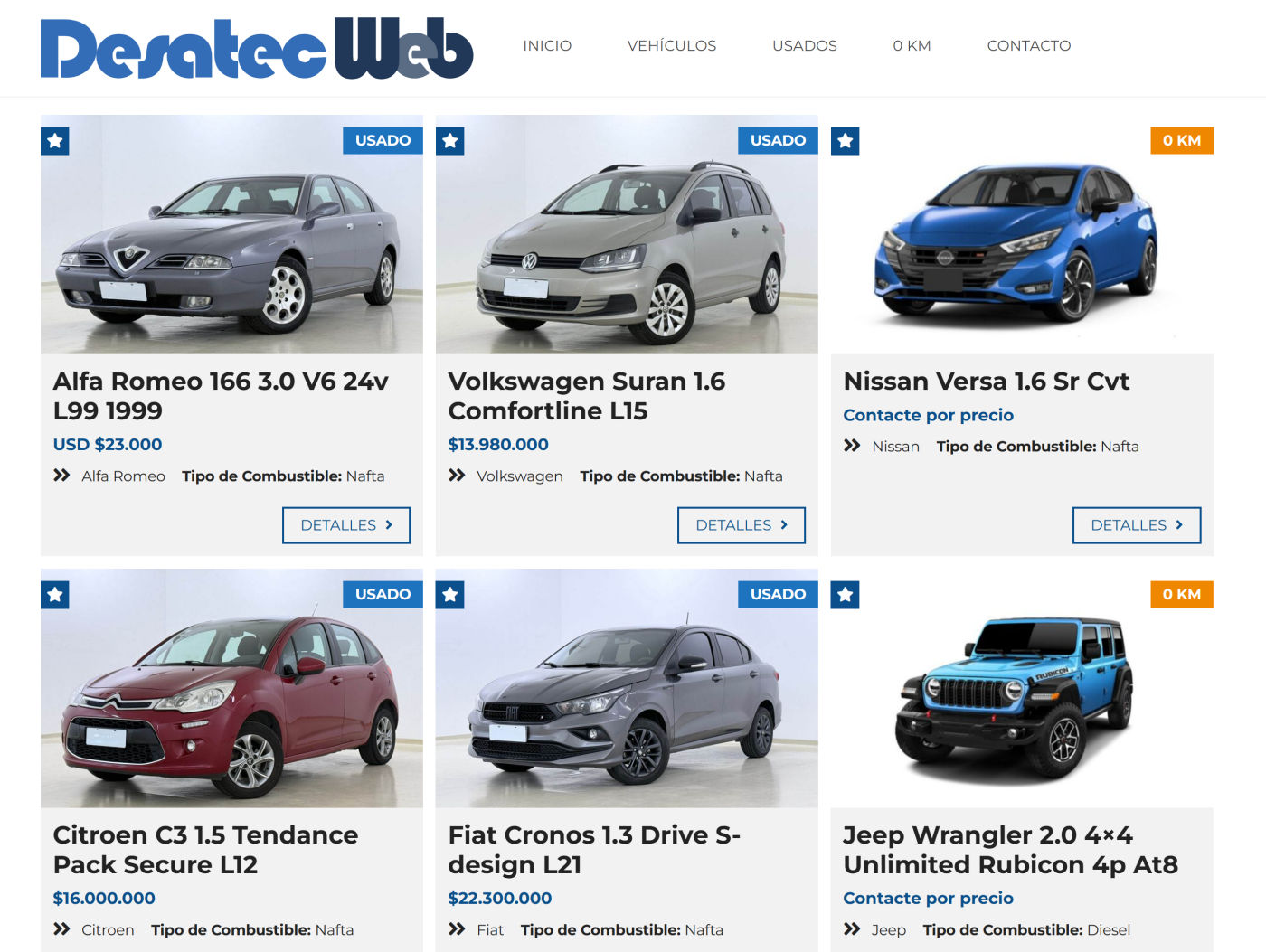Click the Citroen brand link
Screen dimensions: 1266x952
coord(108,929)
